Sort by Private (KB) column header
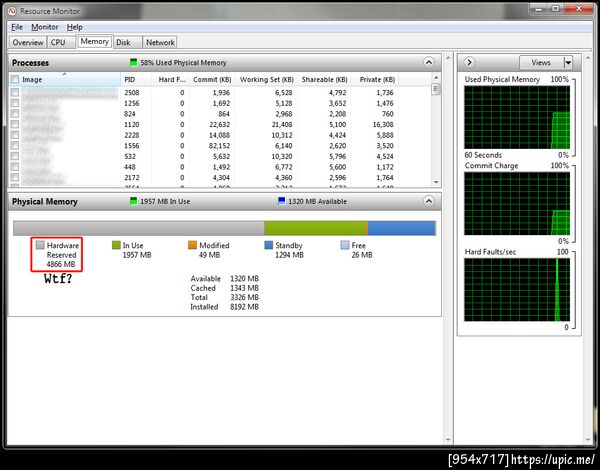The image size is (600, 470). point(377,80)
